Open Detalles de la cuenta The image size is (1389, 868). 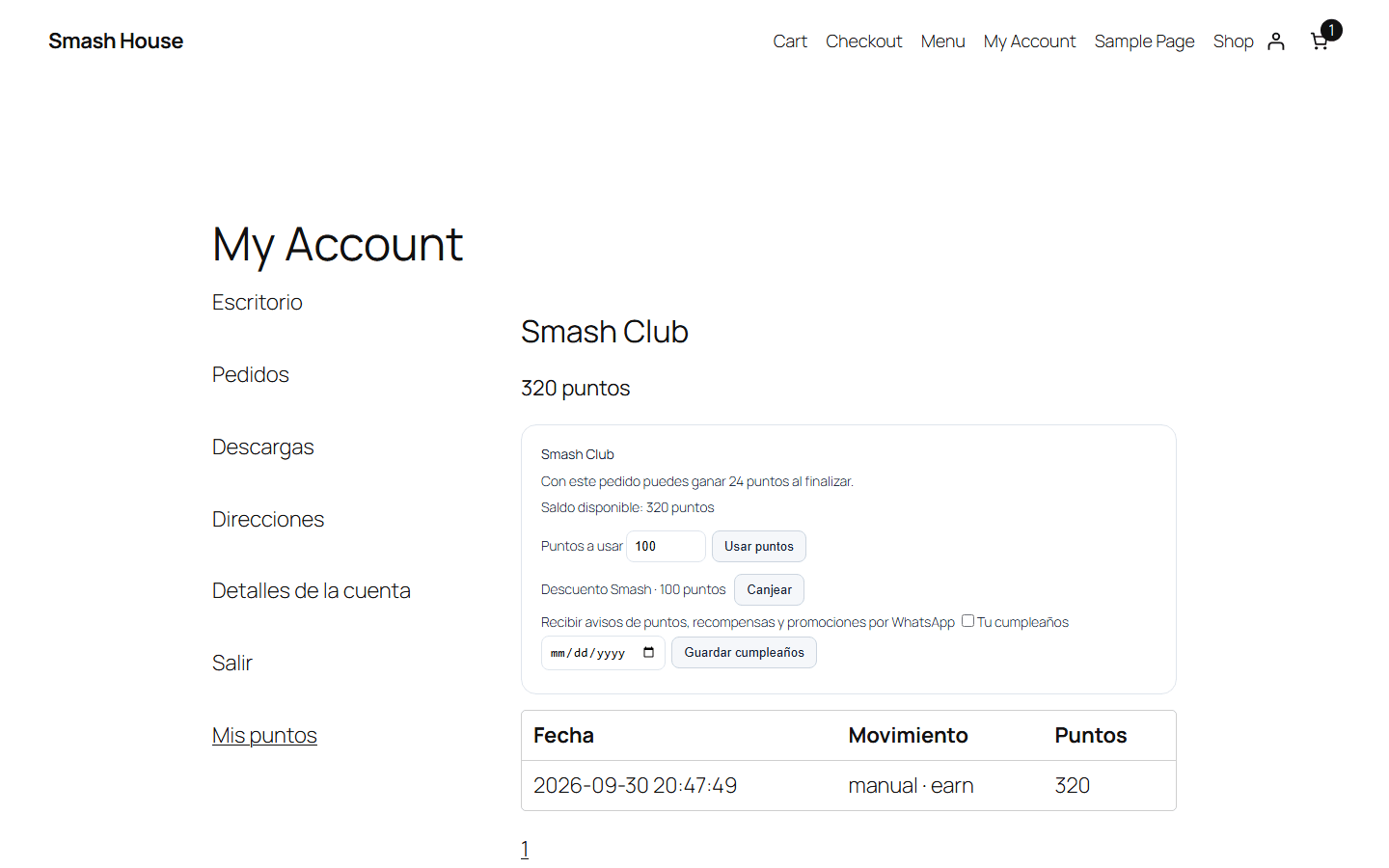312,590
